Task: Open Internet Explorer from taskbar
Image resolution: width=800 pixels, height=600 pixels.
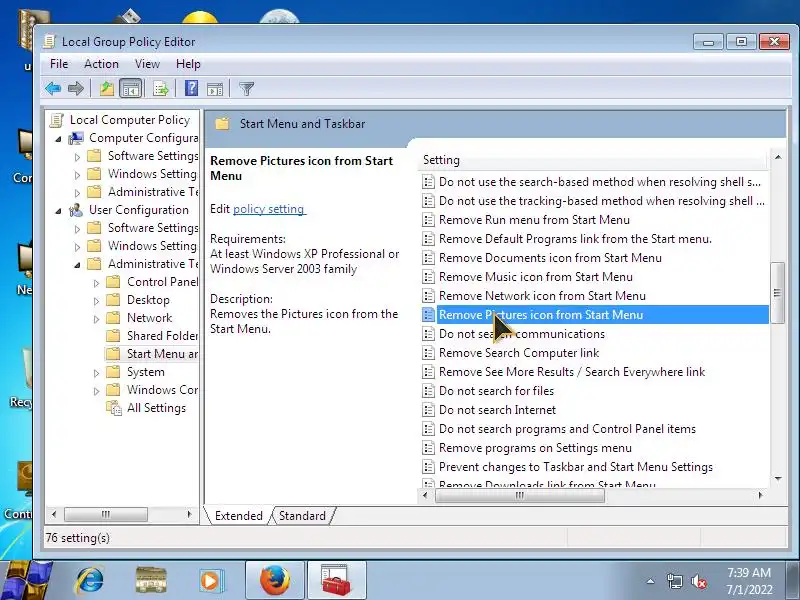Action: 89,581
